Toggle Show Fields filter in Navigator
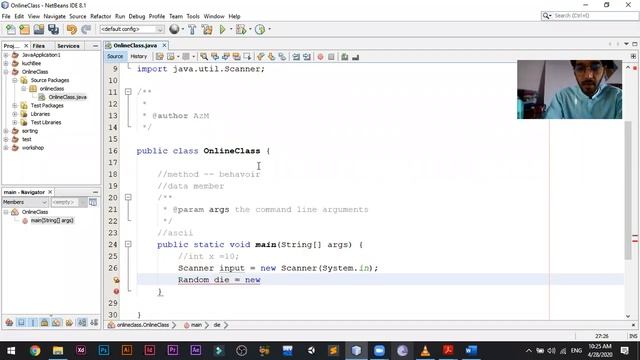 click(x=21, y=323)
